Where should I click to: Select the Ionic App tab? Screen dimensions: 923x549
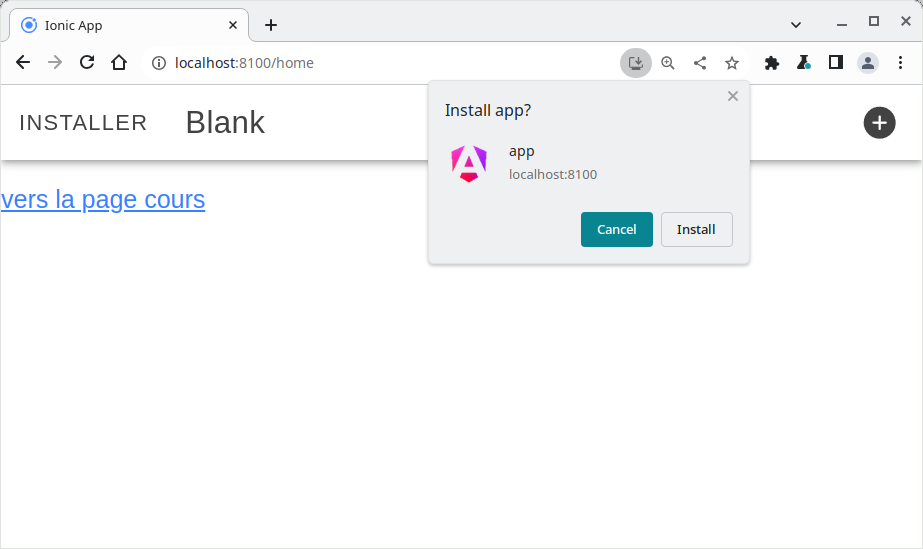[x=120, y=25]
